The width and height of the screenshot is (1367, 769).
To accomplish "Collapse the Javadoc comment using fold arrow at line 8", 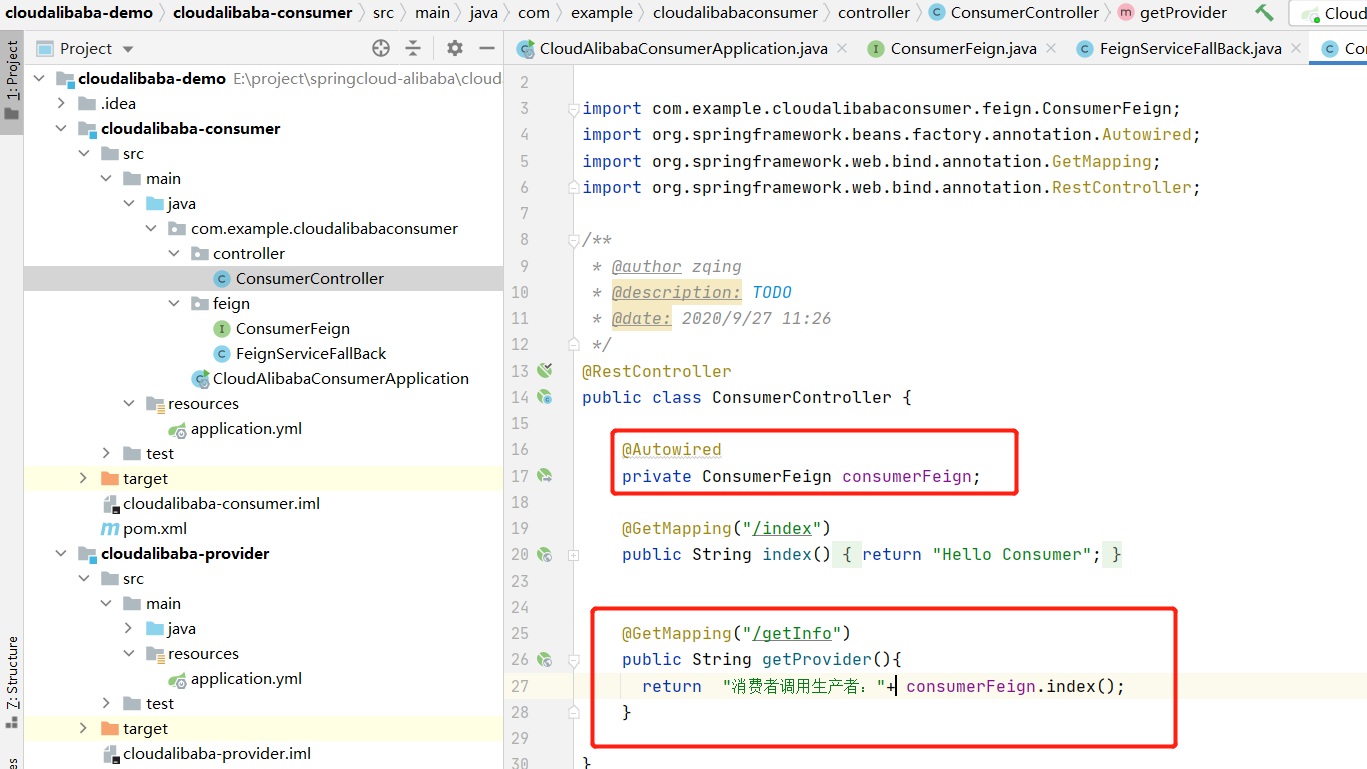I will point(573,240).
